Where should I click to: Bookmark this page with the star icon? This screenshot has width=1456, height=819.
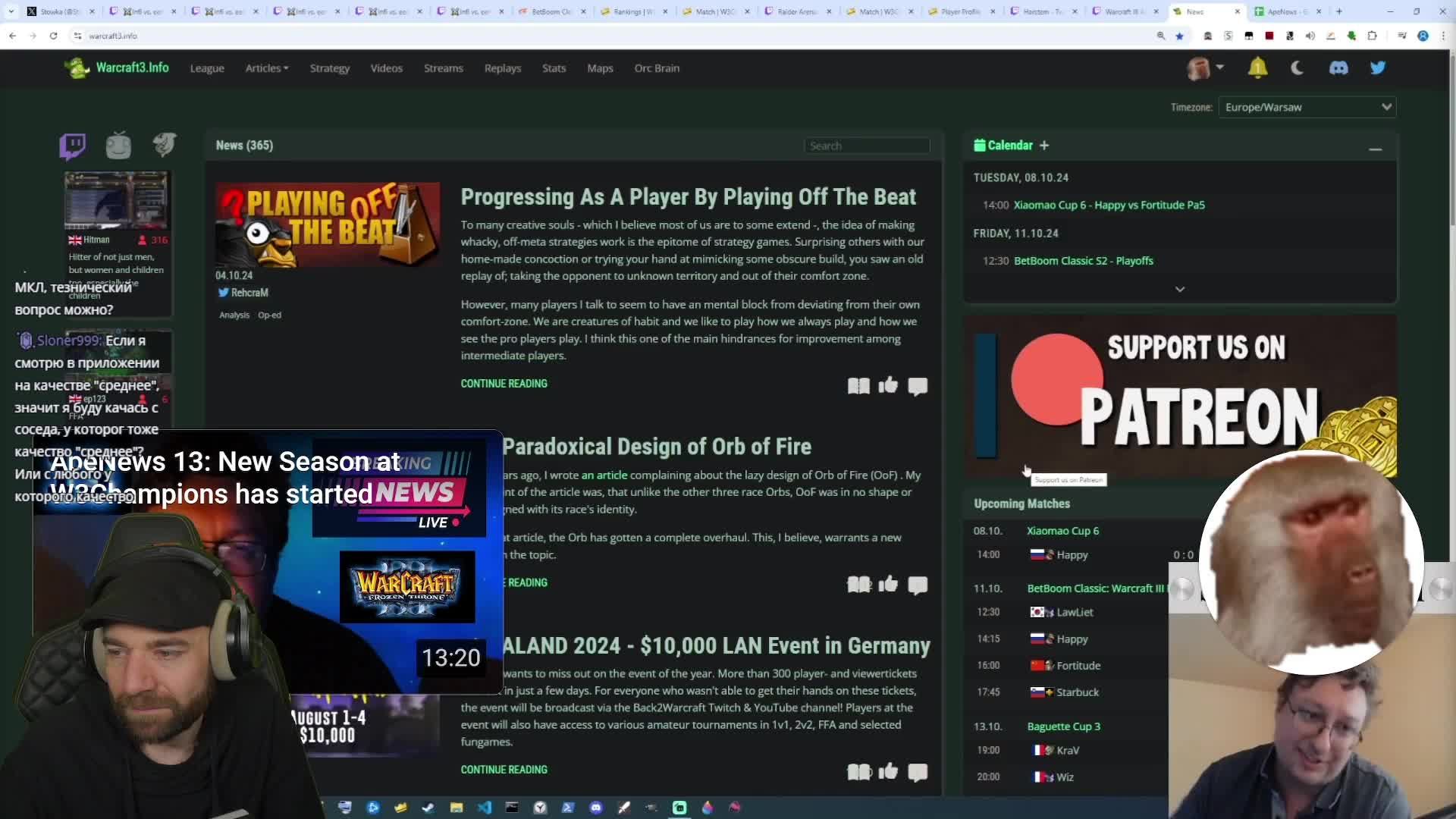click(x=1179, y=36)
